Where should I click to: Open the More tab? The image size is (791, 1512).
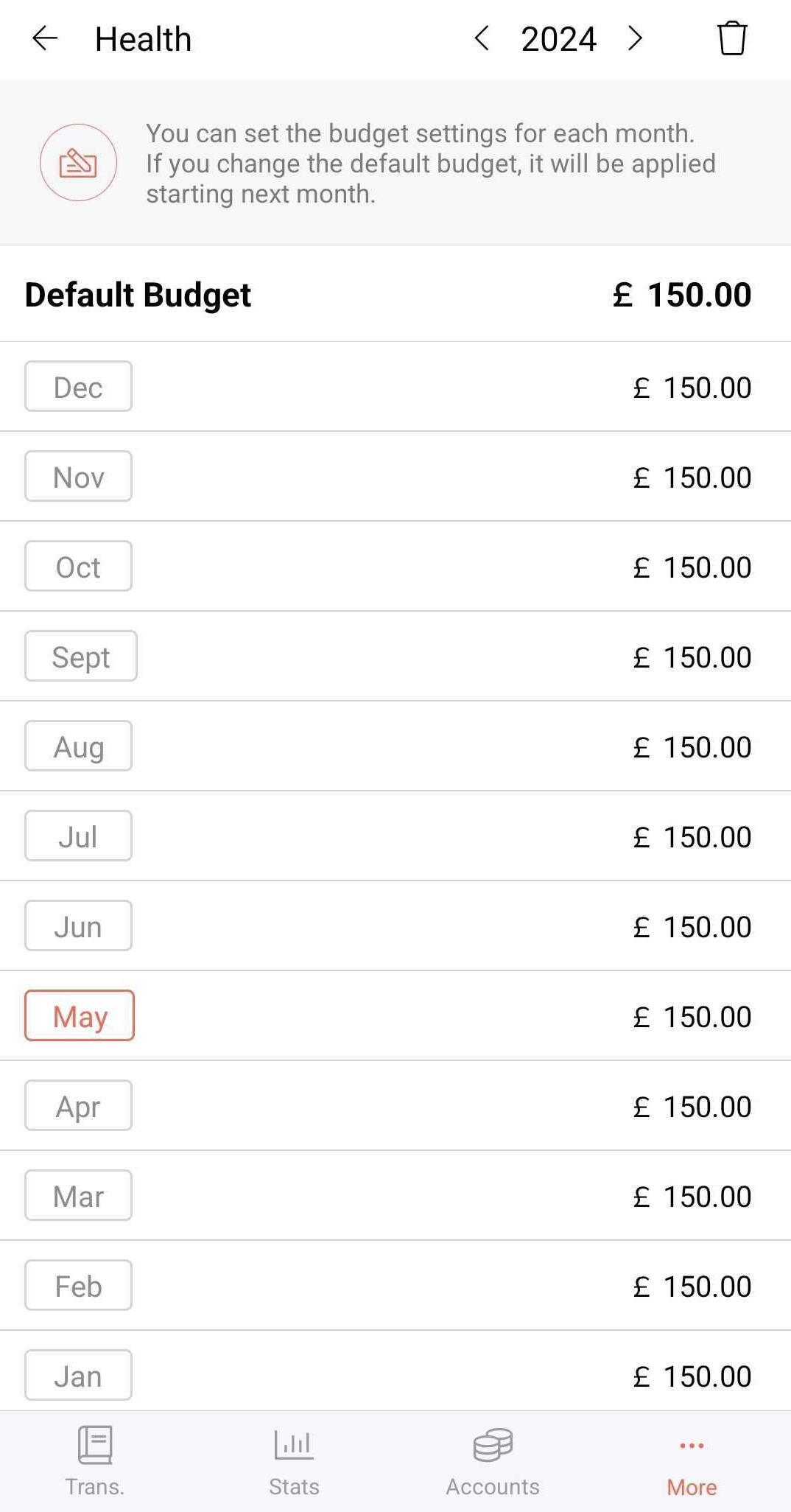(x=692, y=1460)
